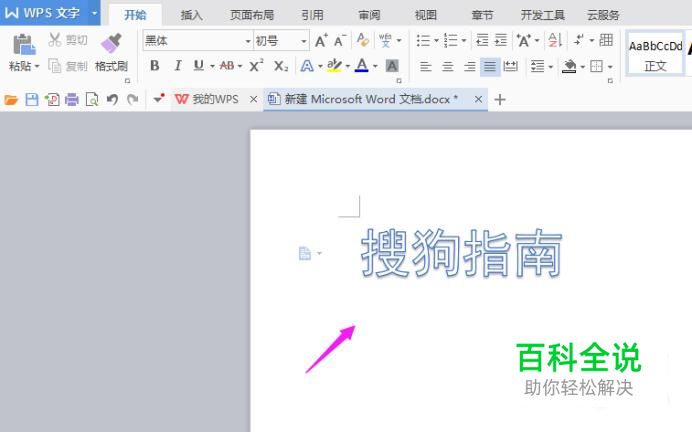This screenshot has width=692, height=432.
Task: Open the 审阅 ribbon tab
Action: 369,15
